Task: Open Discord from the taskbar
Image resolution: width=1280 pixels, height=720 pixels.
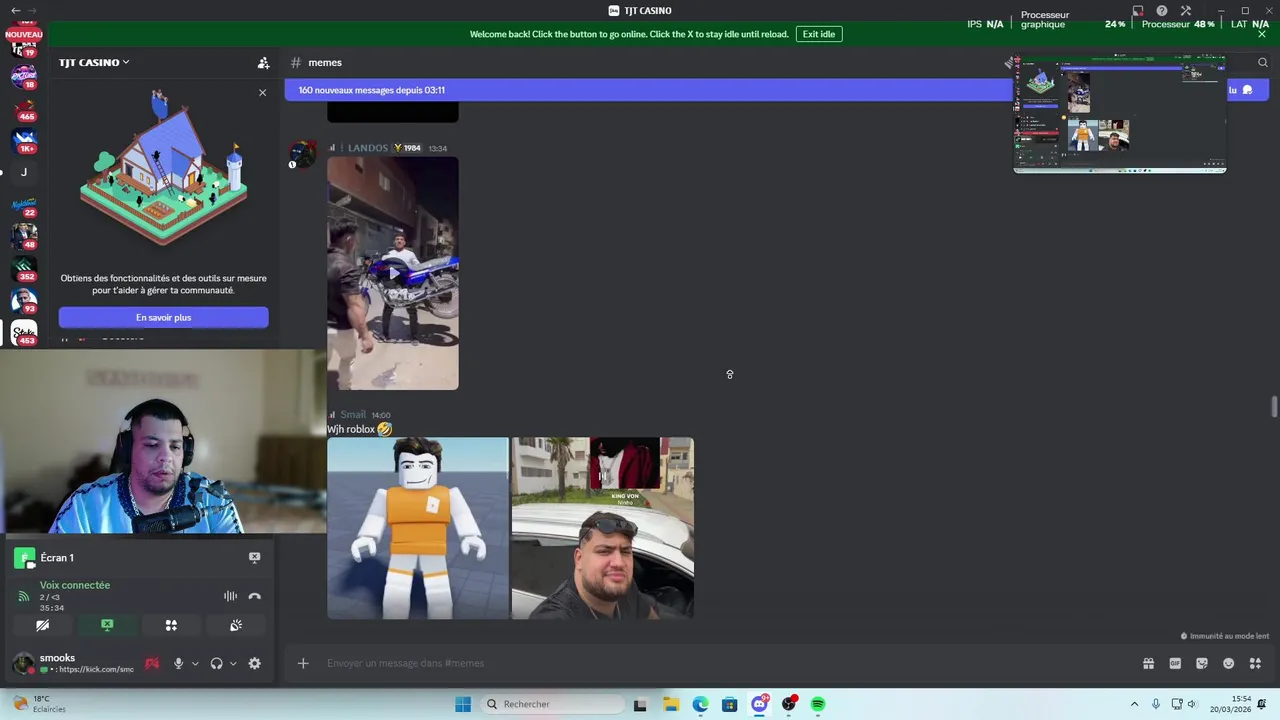Action: tap(760, 704)
